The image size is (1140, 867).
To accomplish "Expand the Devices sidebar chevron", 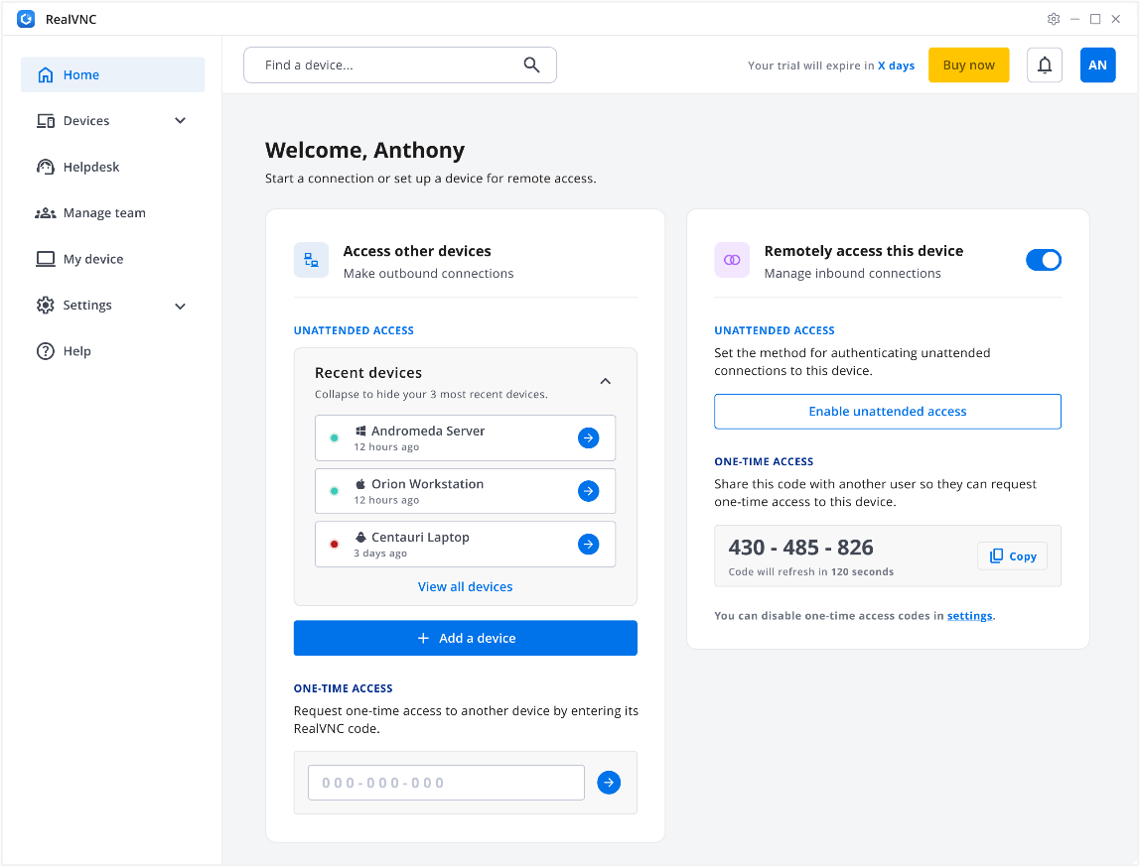I will [x=180, y=121].
